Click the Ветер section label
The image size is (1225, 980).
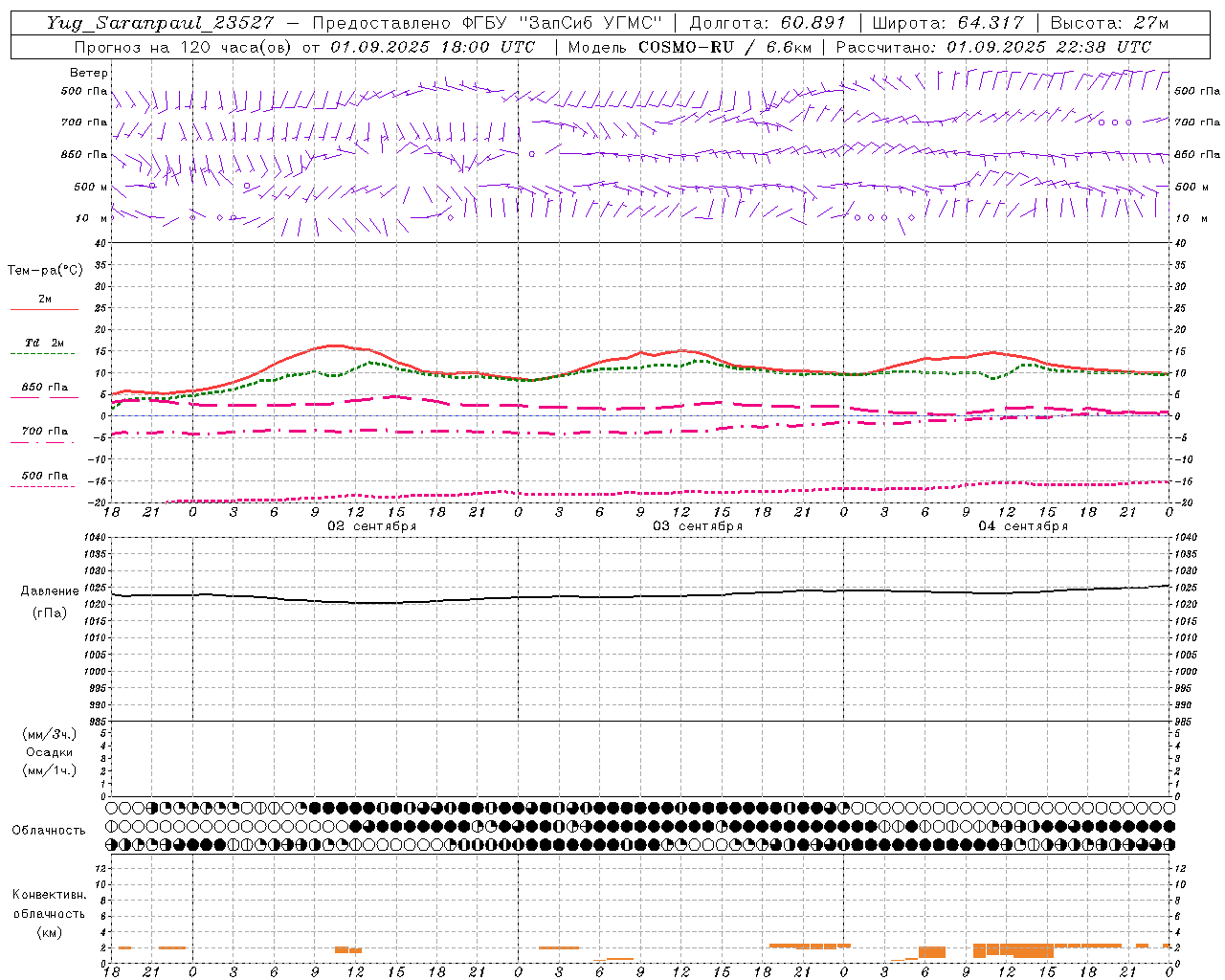tap(89, 73)
